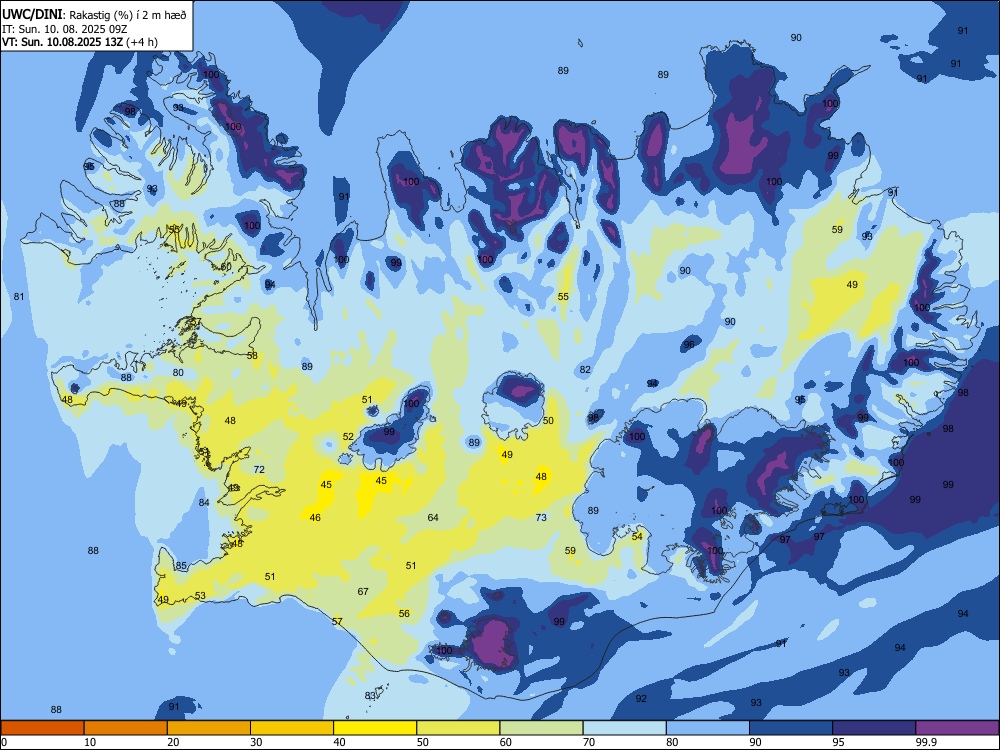Click the "85" humidity value on the map
Image resolution: width=1000 pixels, height=750 pixels.
pyautogui.click(x=182, y=566)
